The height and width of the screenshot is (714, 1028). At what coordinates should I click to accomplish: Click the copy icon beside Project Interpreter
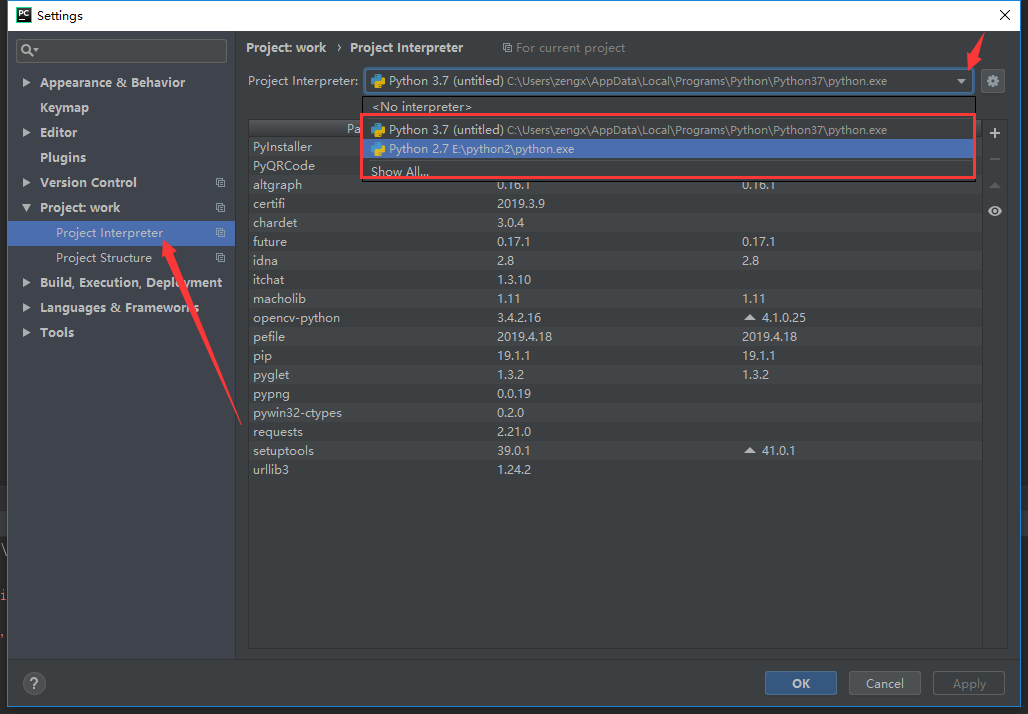point(220,233)
